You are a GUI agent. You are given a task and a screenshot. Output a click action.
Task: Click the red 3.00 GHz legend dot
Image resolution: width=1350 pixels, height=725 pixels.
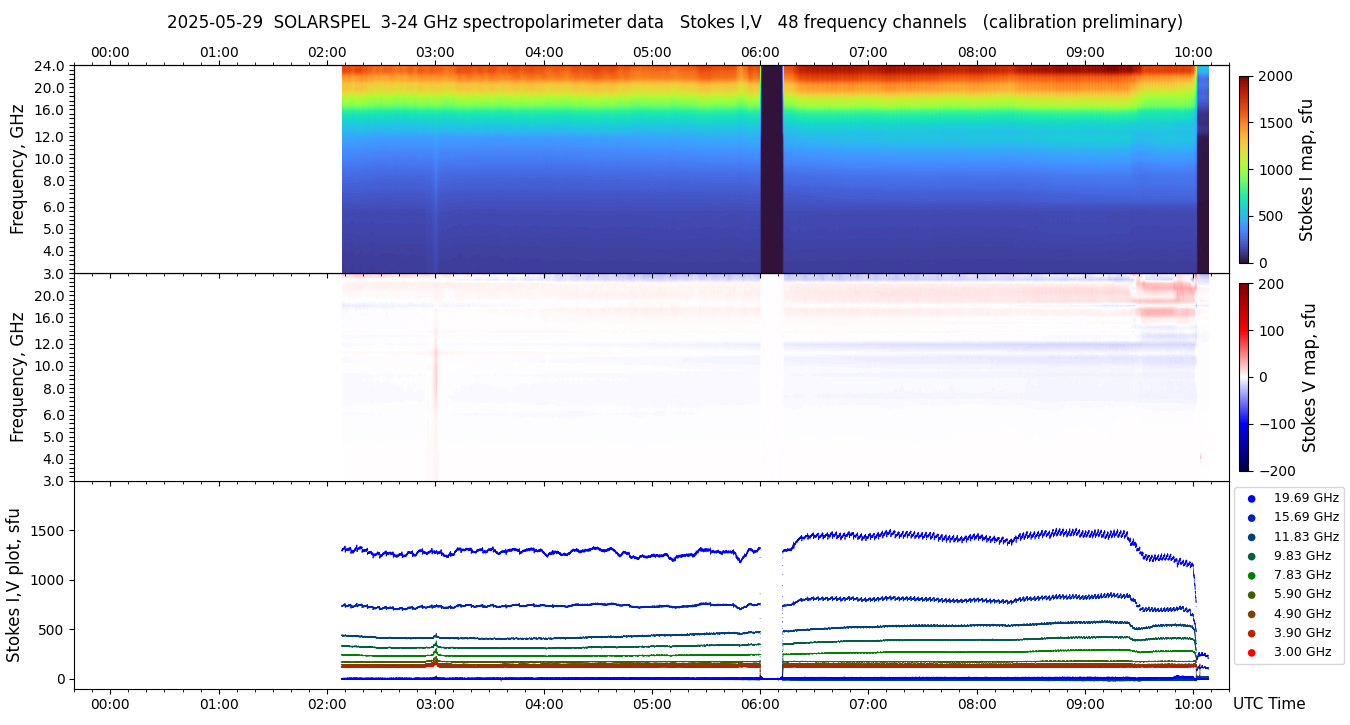[1251, 653]
